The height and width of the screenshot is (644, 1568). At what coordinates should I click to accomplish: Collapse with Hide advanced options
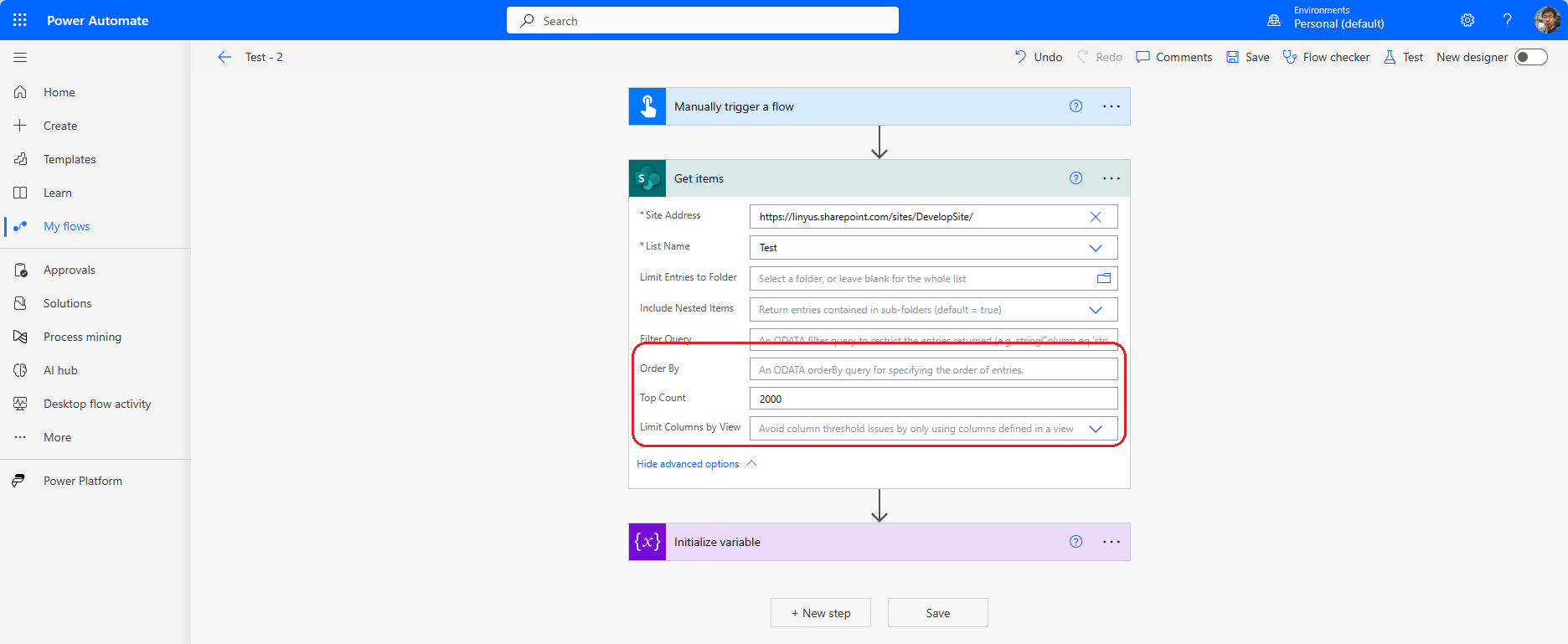click(696, 464)
